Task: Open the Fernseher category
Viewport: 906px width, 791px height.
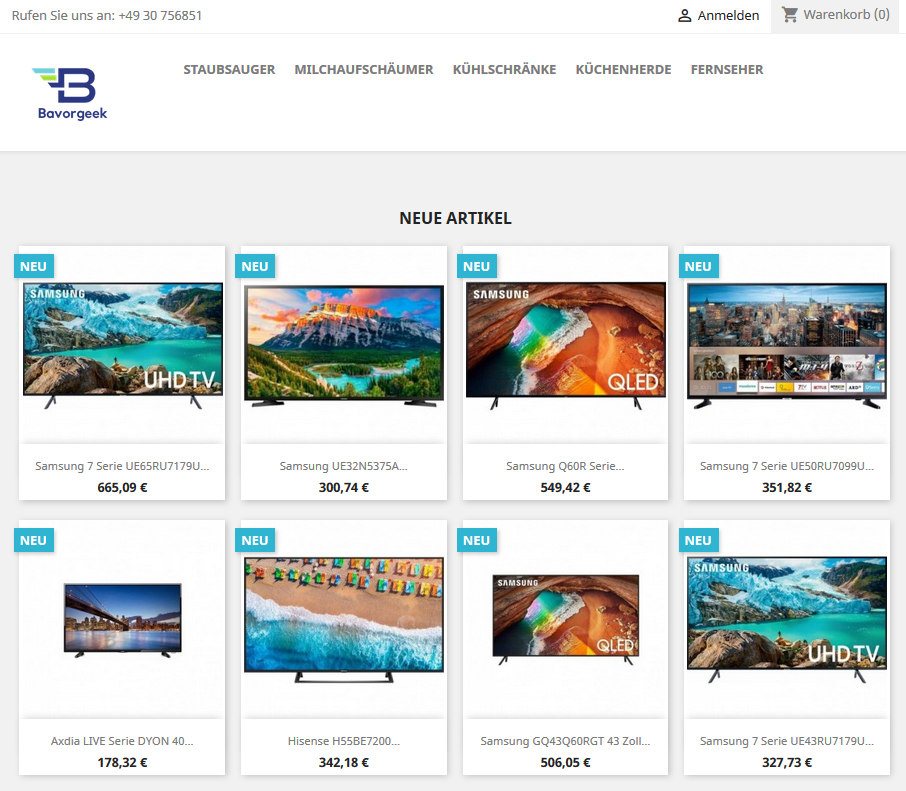Action: point(727,69)
